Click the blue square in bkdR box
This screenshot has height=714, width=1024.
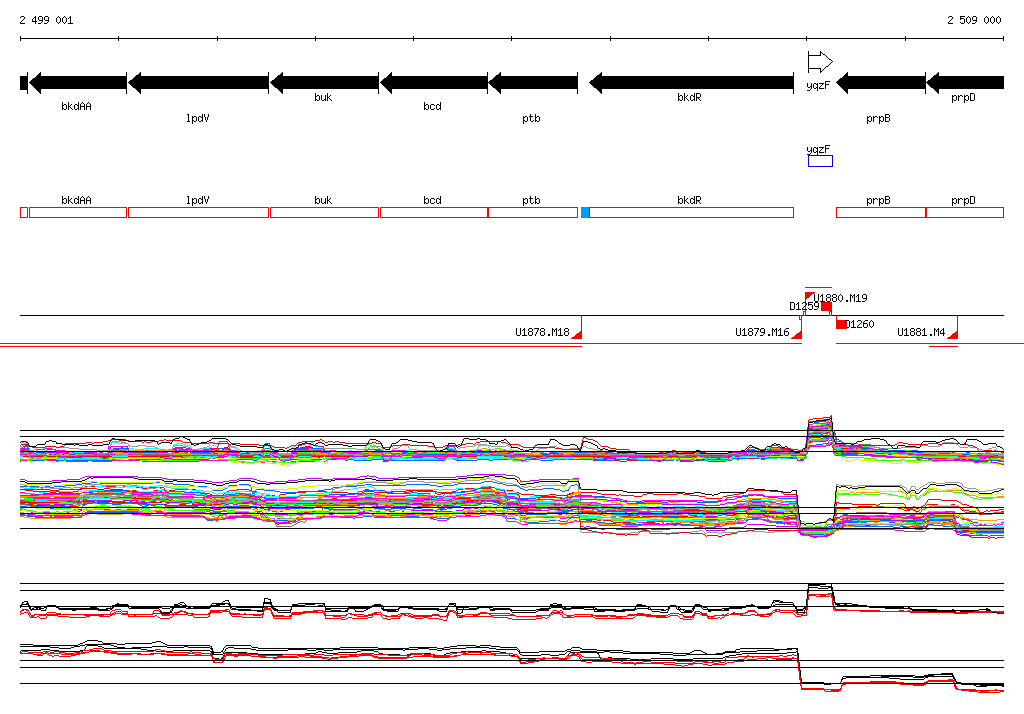click(585, 213)
